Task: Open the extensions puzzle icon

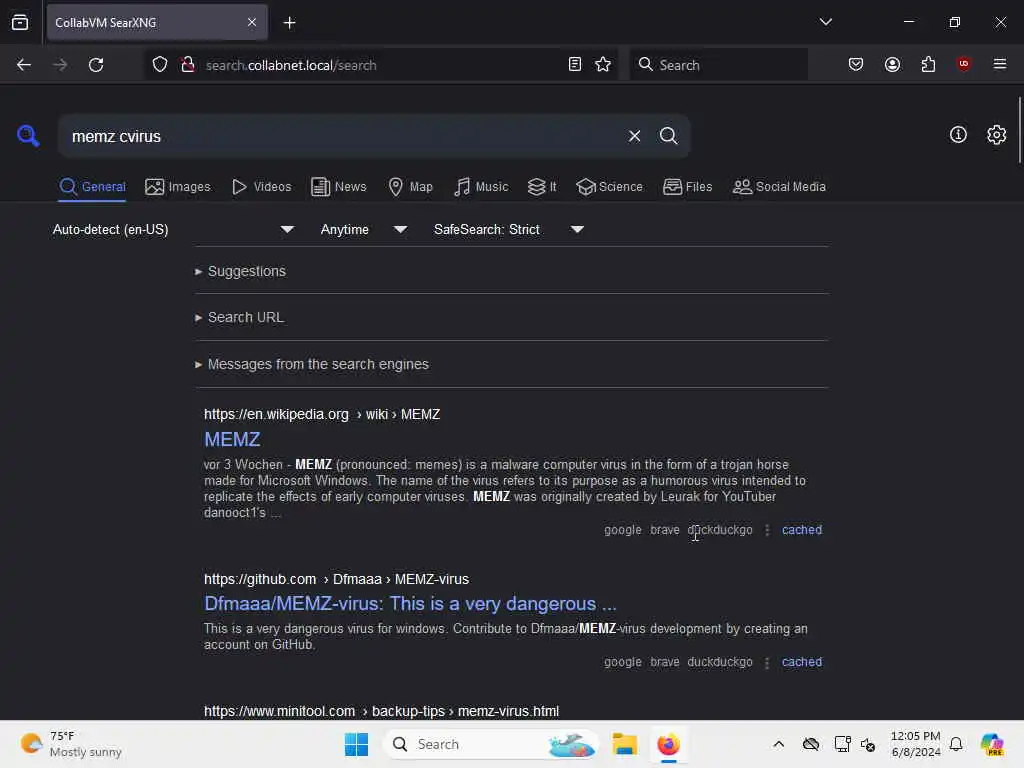Action: tap(928, 65)
